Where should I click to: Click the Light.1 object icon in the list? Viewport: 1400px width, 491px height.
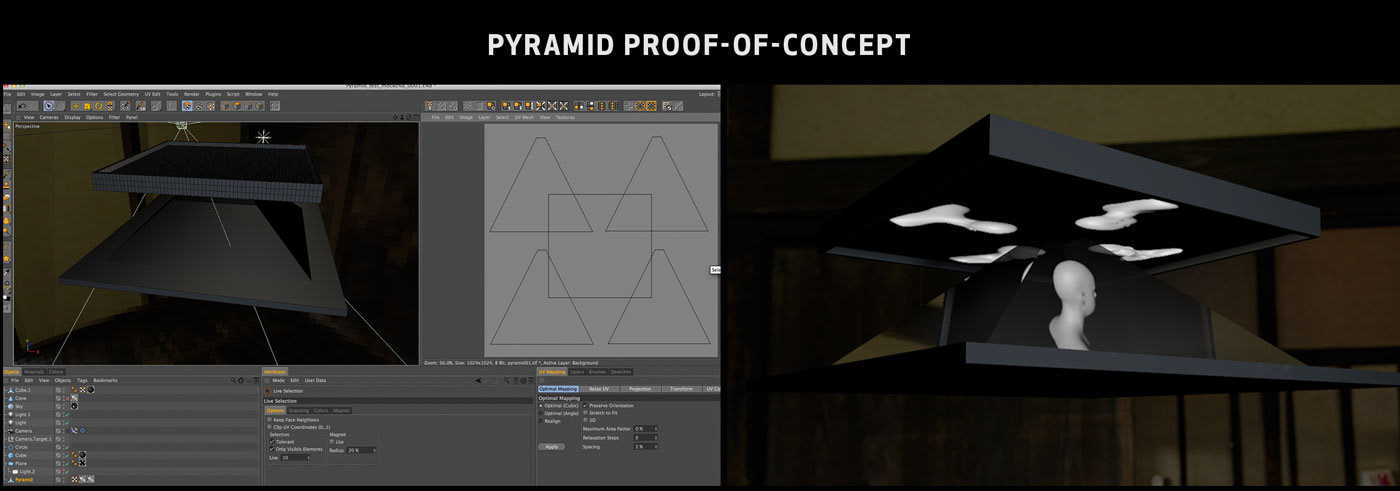(x=10, y=414)
